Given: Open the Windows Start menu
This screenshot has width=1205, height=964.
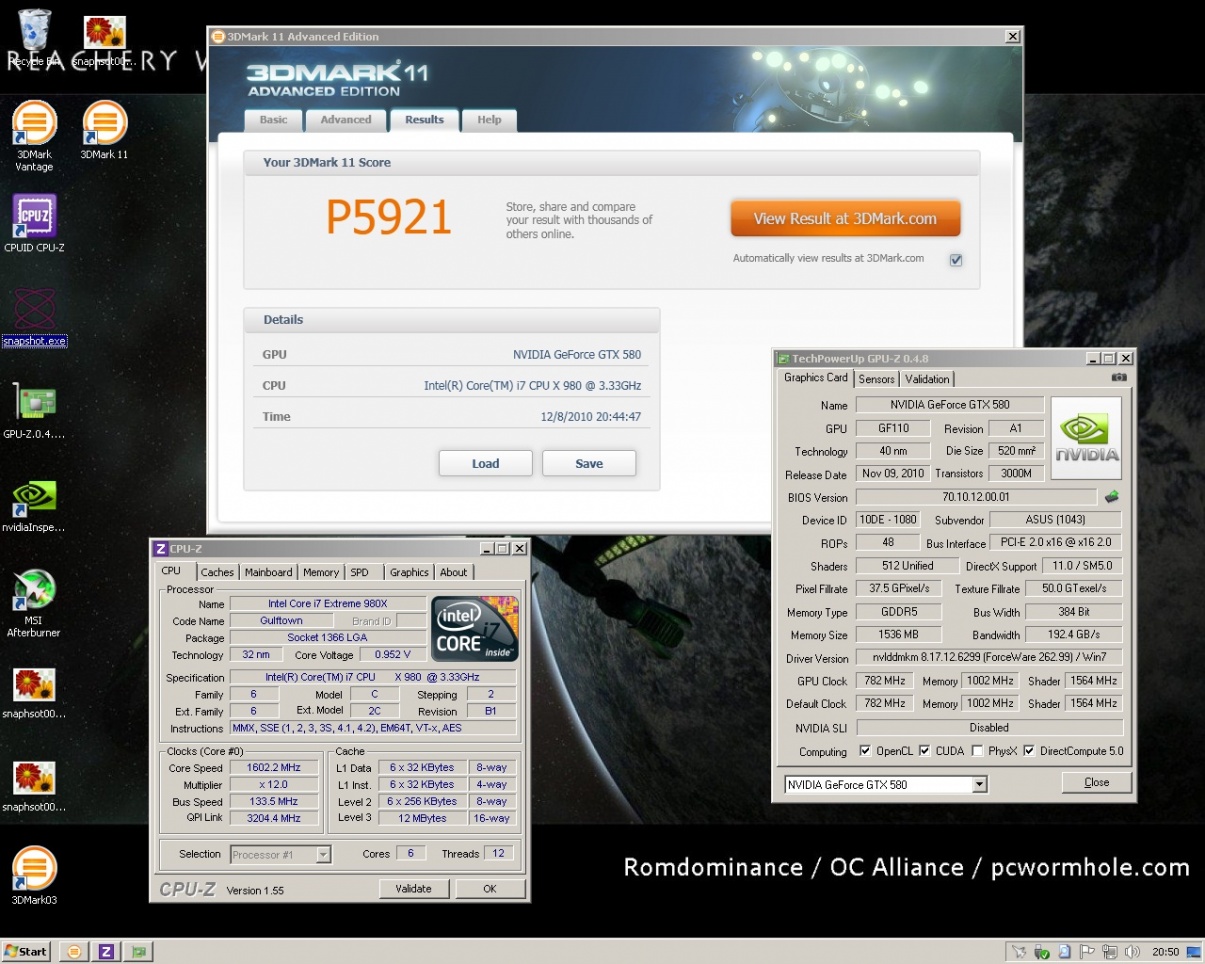Looking at the screenshot, I should tap(27, 951).
